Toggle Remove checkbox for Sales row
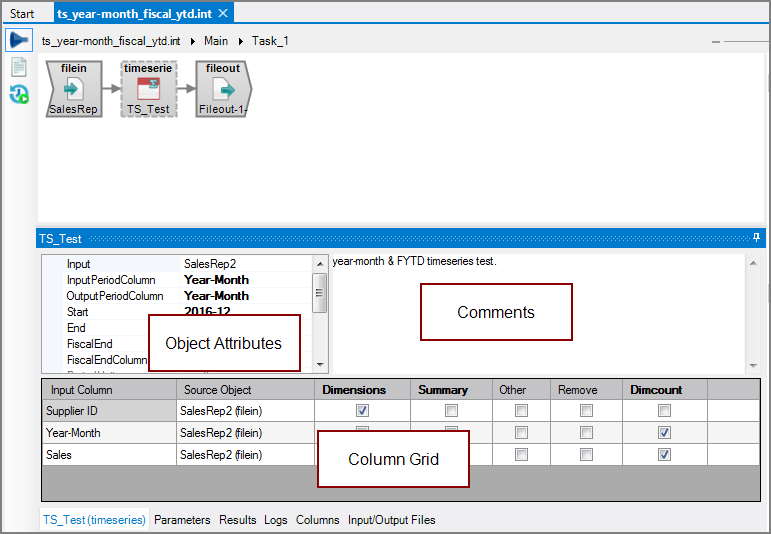This screenshot has width=771, height=534. (586, 455)
